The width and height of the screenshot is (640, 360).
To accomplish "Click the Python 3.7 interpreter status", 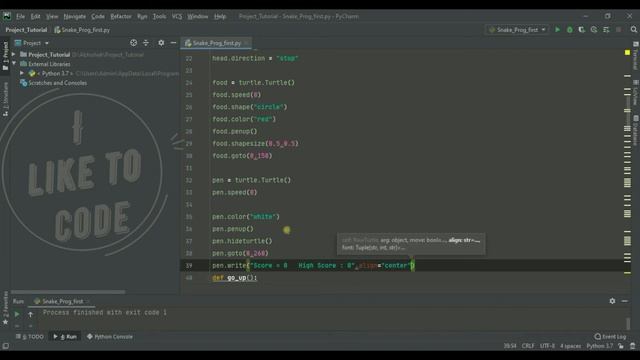I will tap(600, 346).
